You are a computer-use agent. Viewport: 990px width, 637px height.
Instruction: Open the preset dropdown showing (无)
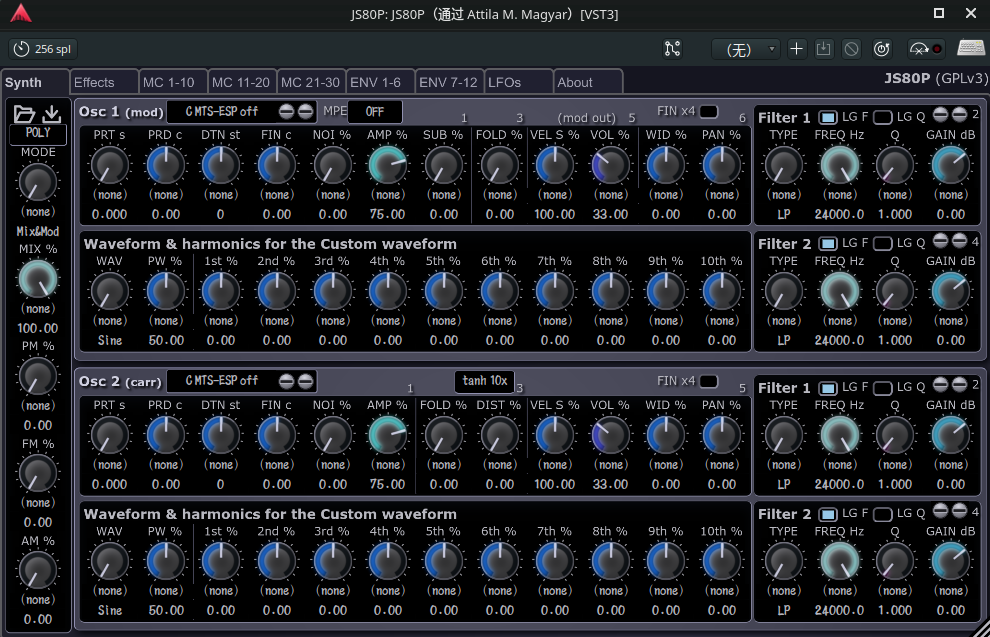coord(746,49)
